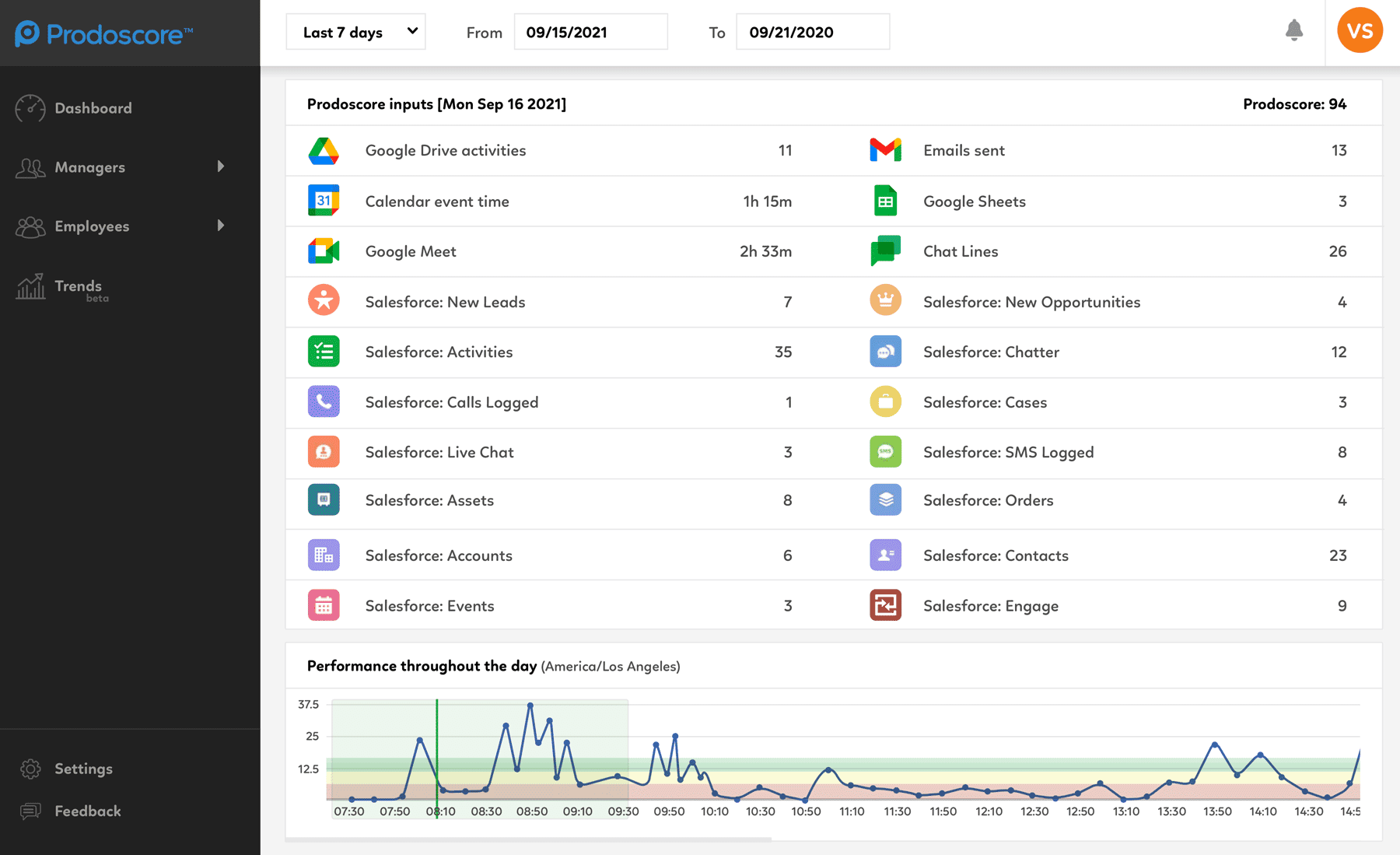Screen dimensions: 1400x855
Task: Click the Salesforce Live Chat icon
Action: [x=324, y=452]
